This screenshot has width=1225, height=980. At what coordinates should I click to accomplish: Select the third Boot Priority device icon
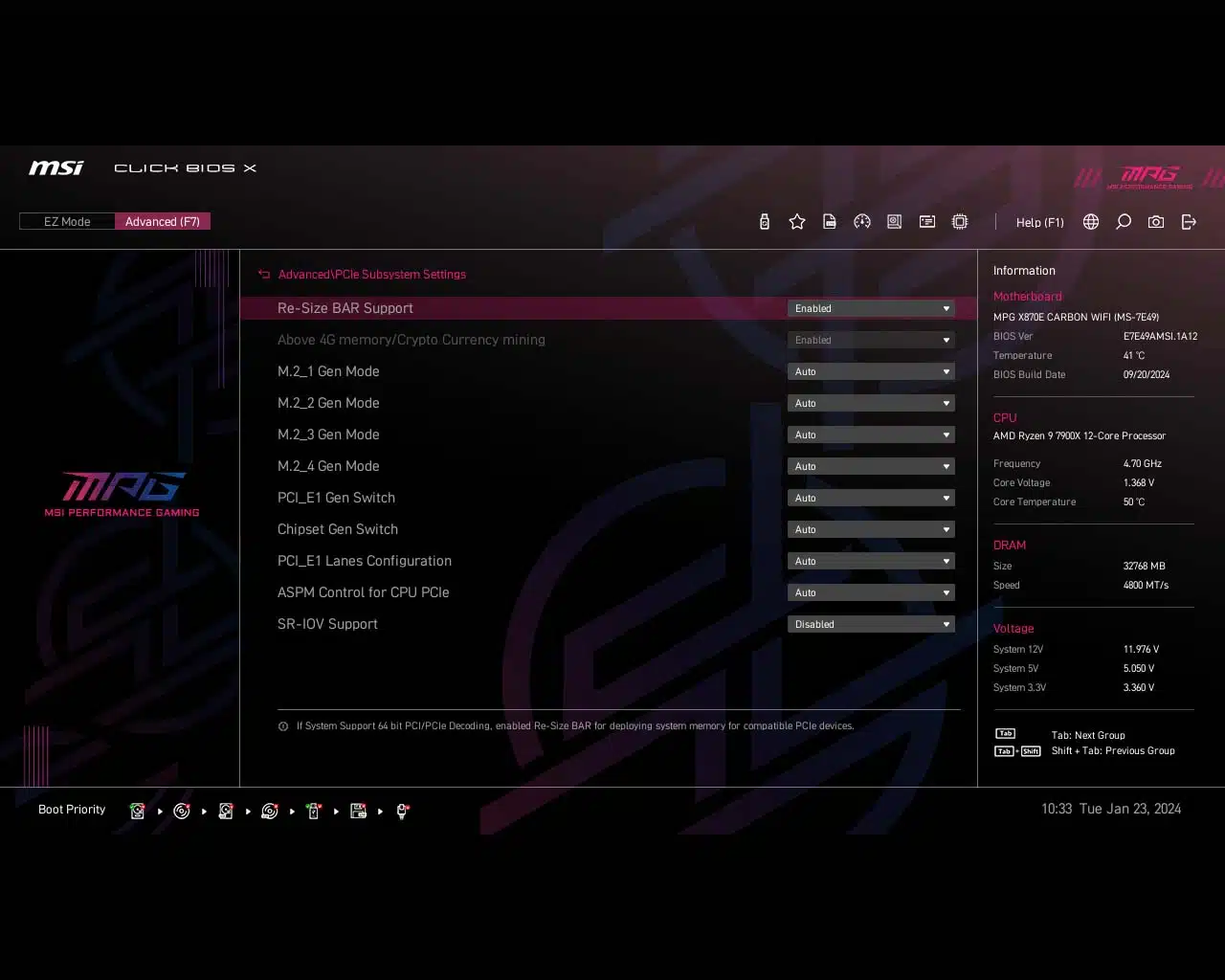[x=226, y=811]
